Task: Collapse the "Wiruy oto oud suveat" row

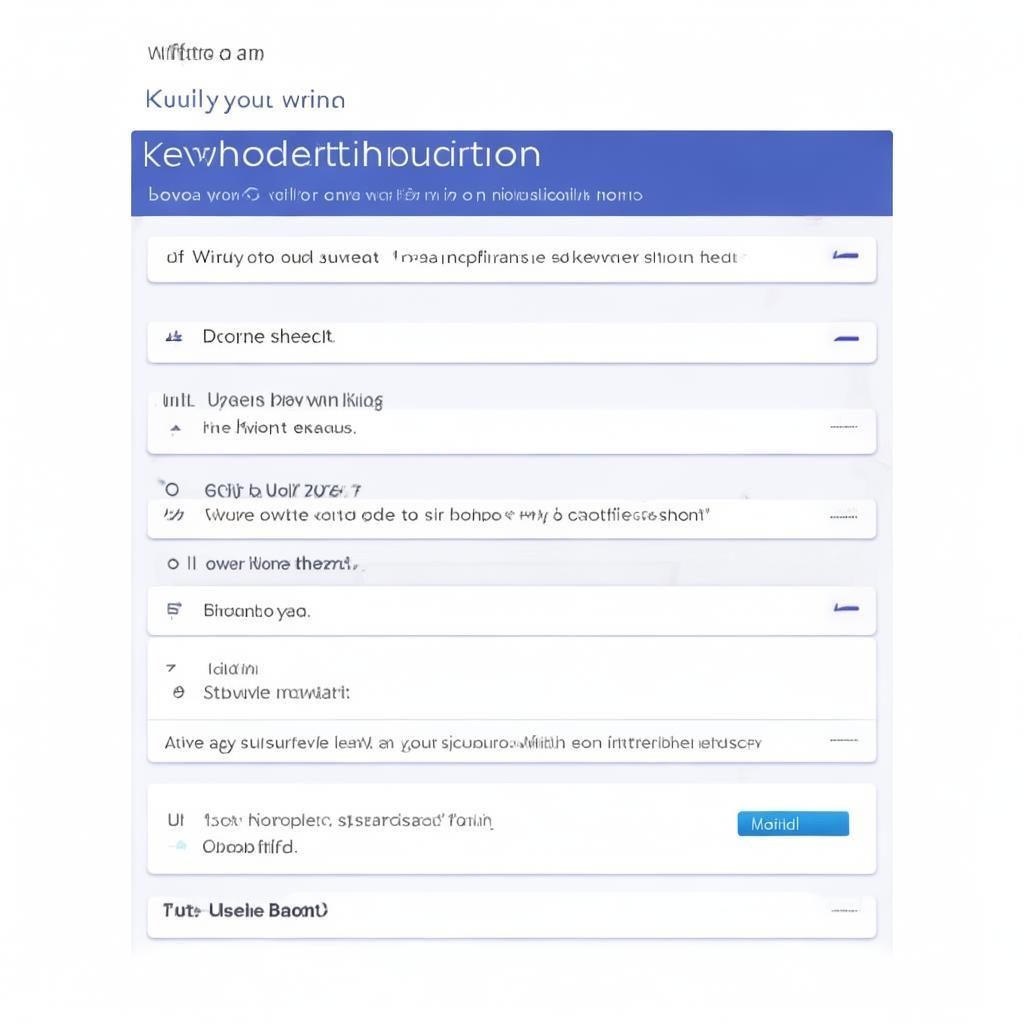Action: coord(845,255)
